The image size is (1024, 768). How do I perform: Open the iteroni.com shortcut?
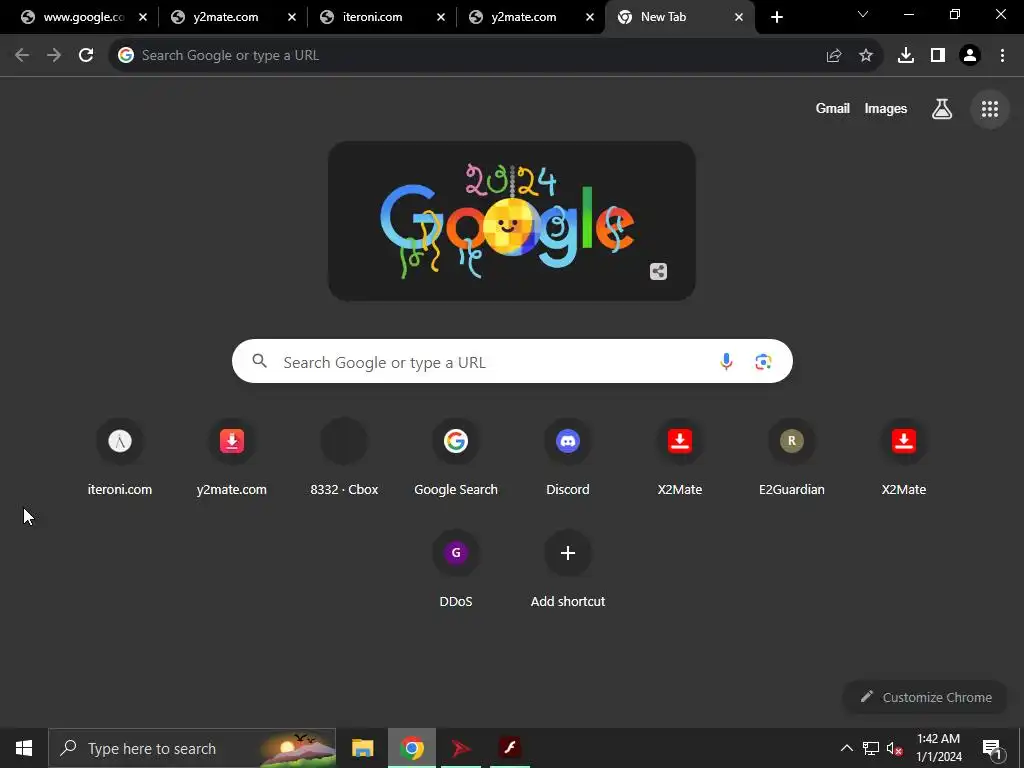120,457
